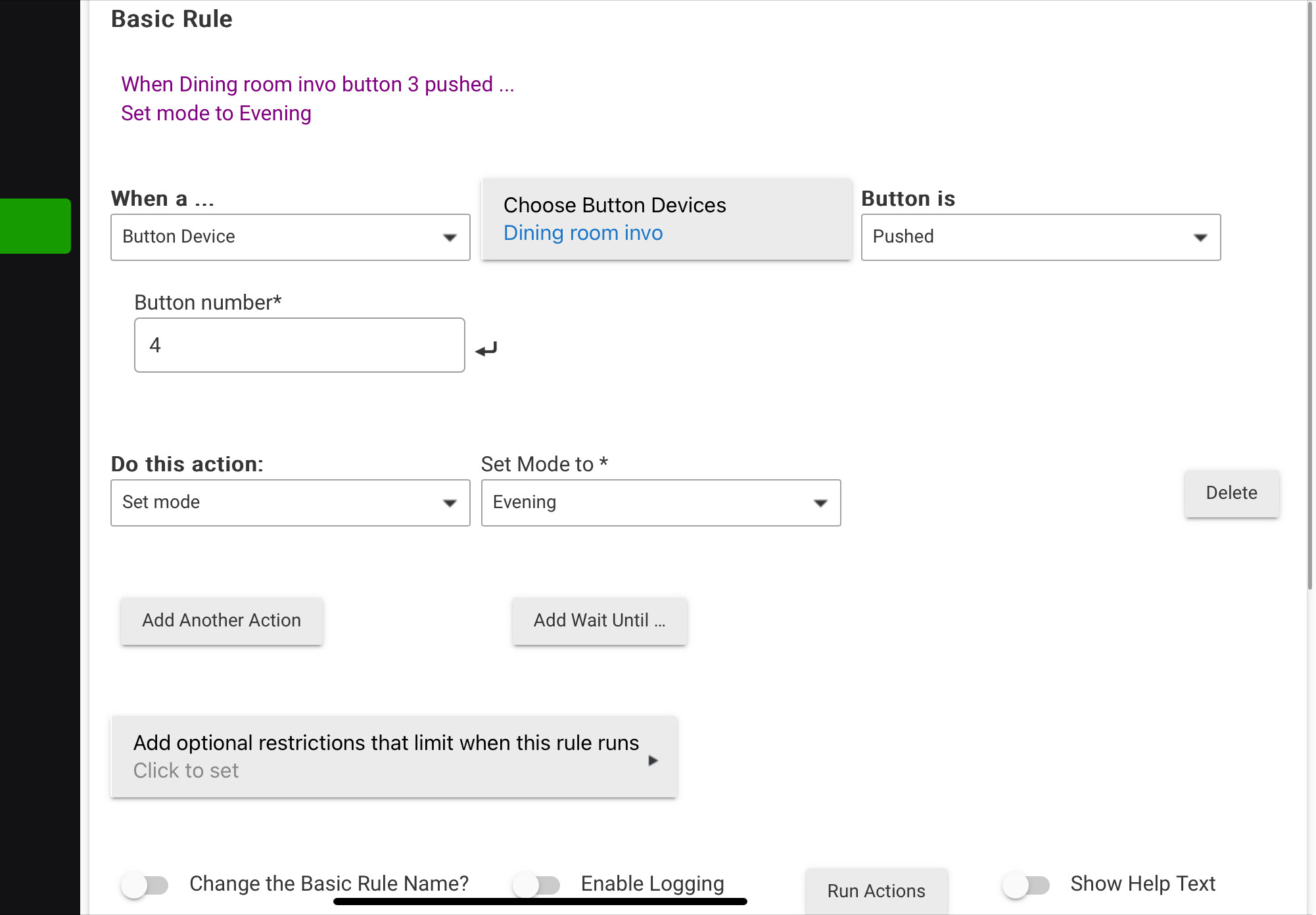Image resolution: width=1316 pixels, height=915 pixels.
Task: Open the Button Device dropdown
Action: pos(290,237)
